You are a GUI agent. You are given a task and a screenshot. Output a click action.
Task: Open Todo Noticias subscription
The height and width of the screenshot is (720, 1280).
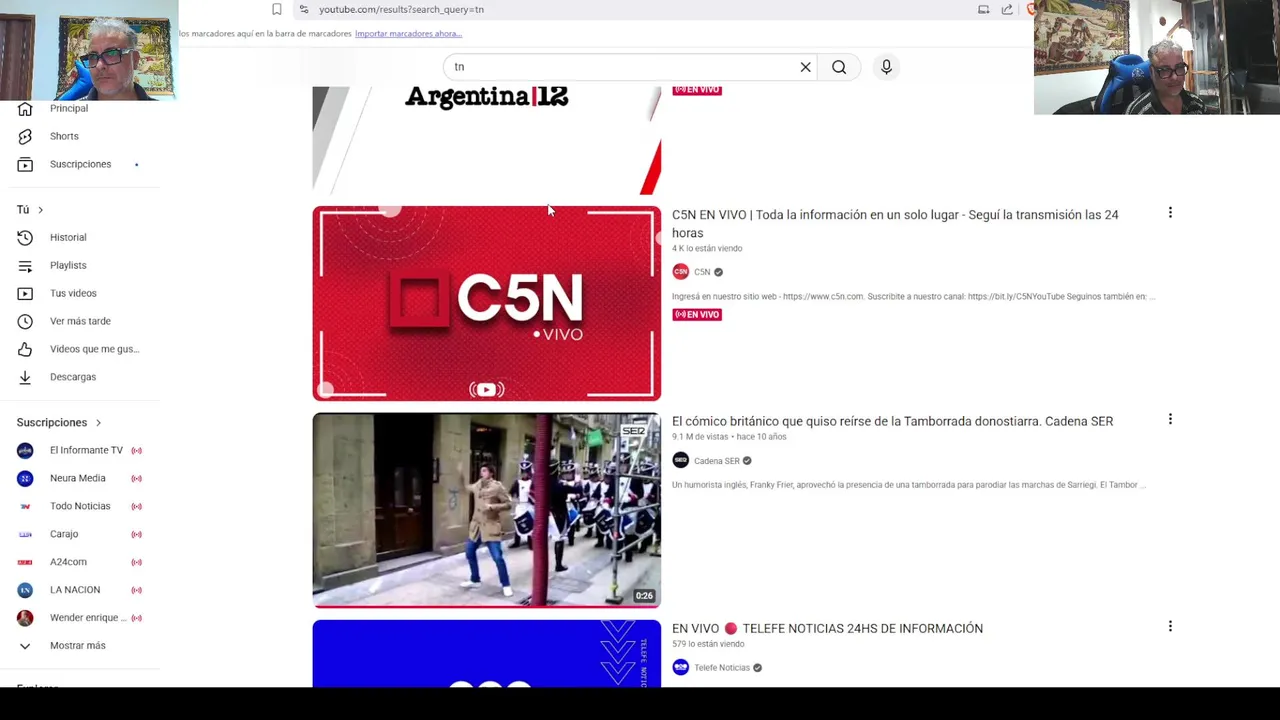(x=80, y=506)
